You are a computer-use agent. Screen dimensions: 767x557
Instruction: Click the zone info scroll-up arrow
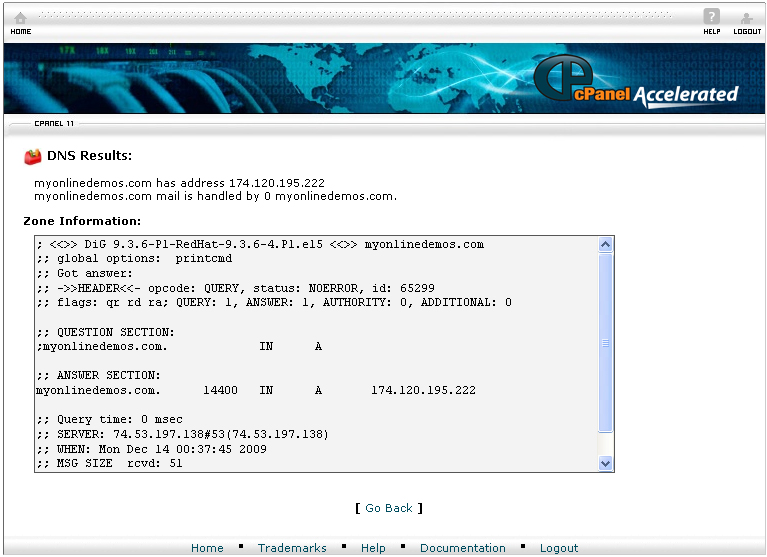pos(606,244)
